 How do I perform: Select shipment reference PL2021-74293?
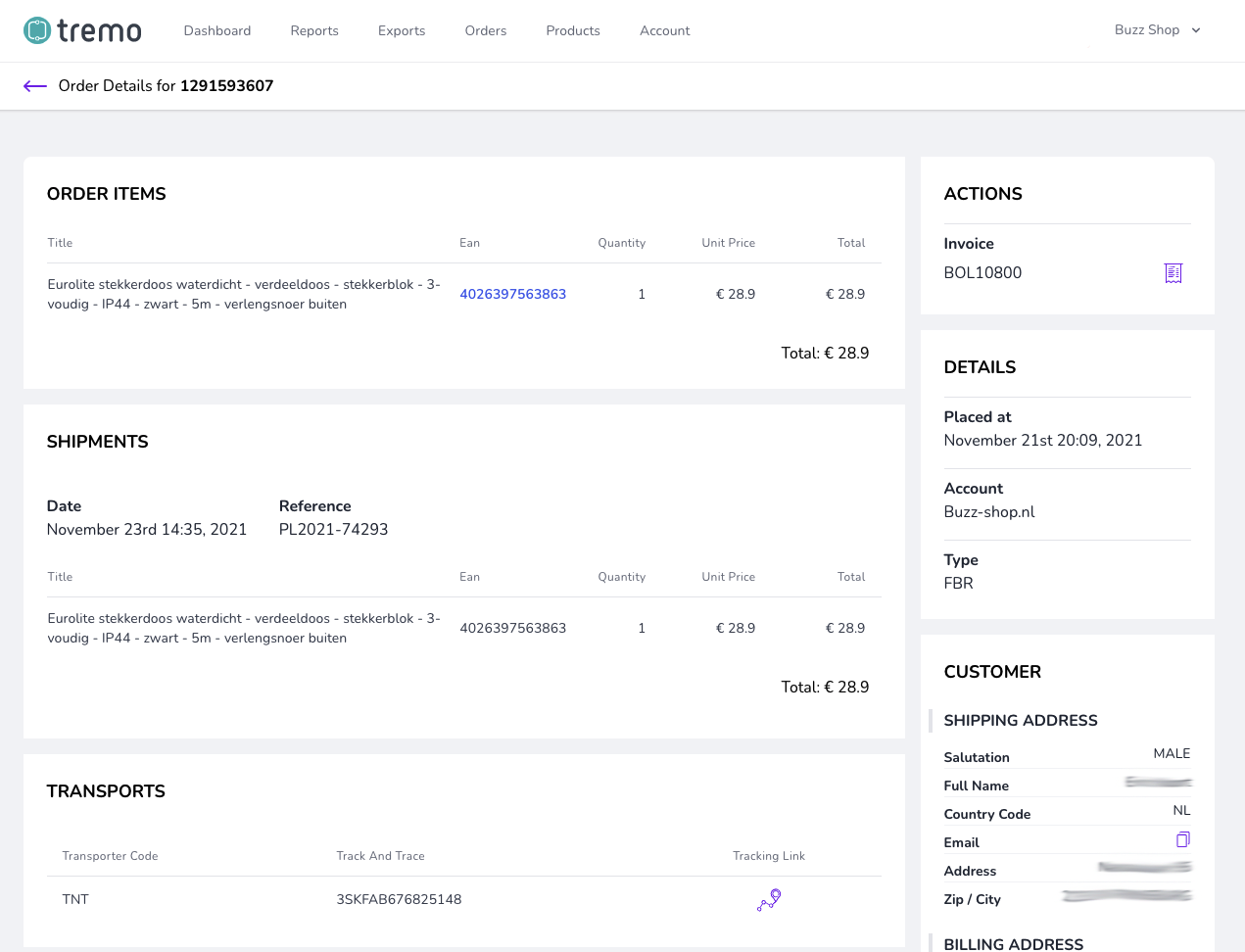click(333, 530)
